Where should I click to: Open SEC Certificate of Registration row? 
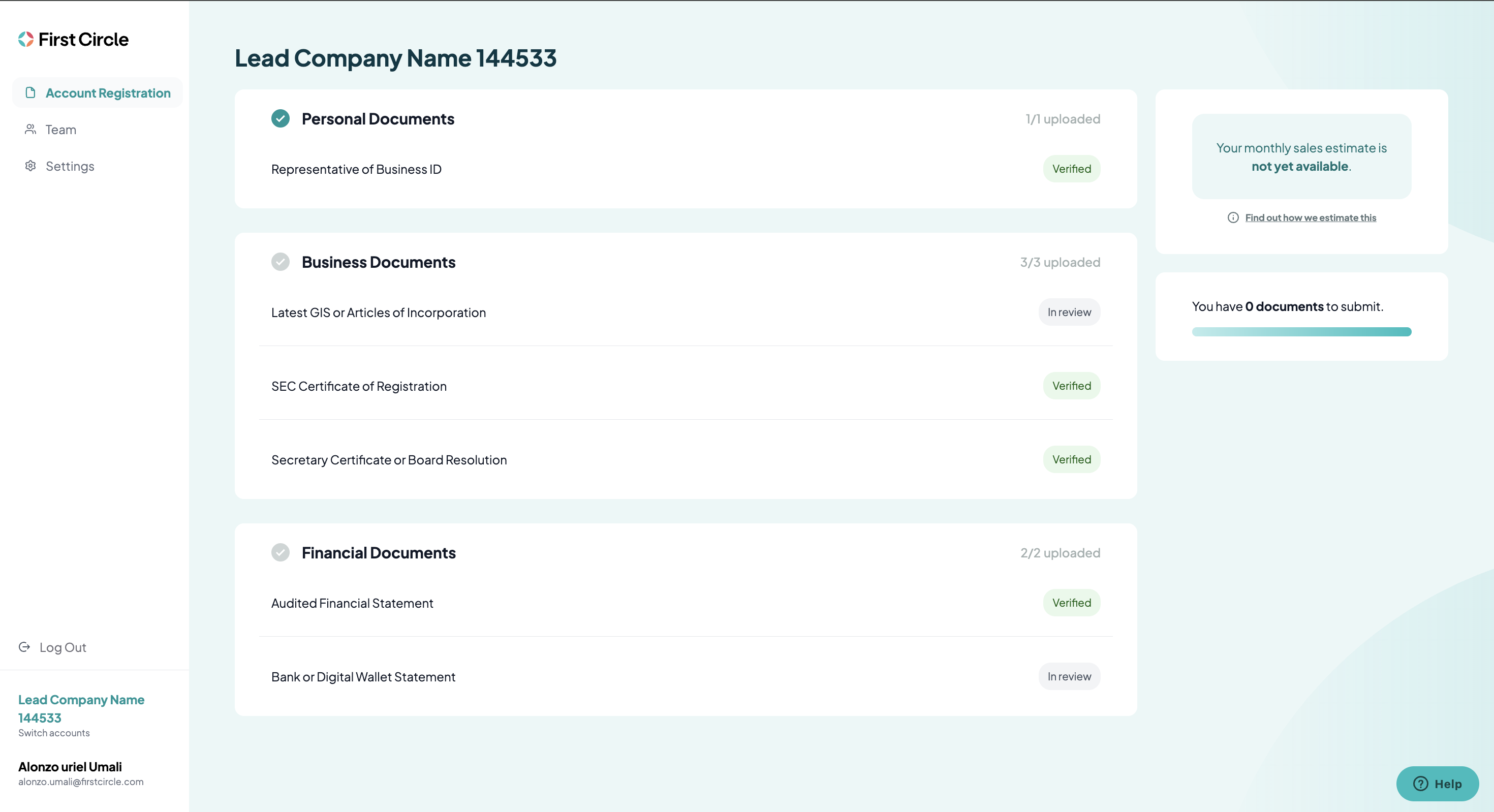coord(686,386)
